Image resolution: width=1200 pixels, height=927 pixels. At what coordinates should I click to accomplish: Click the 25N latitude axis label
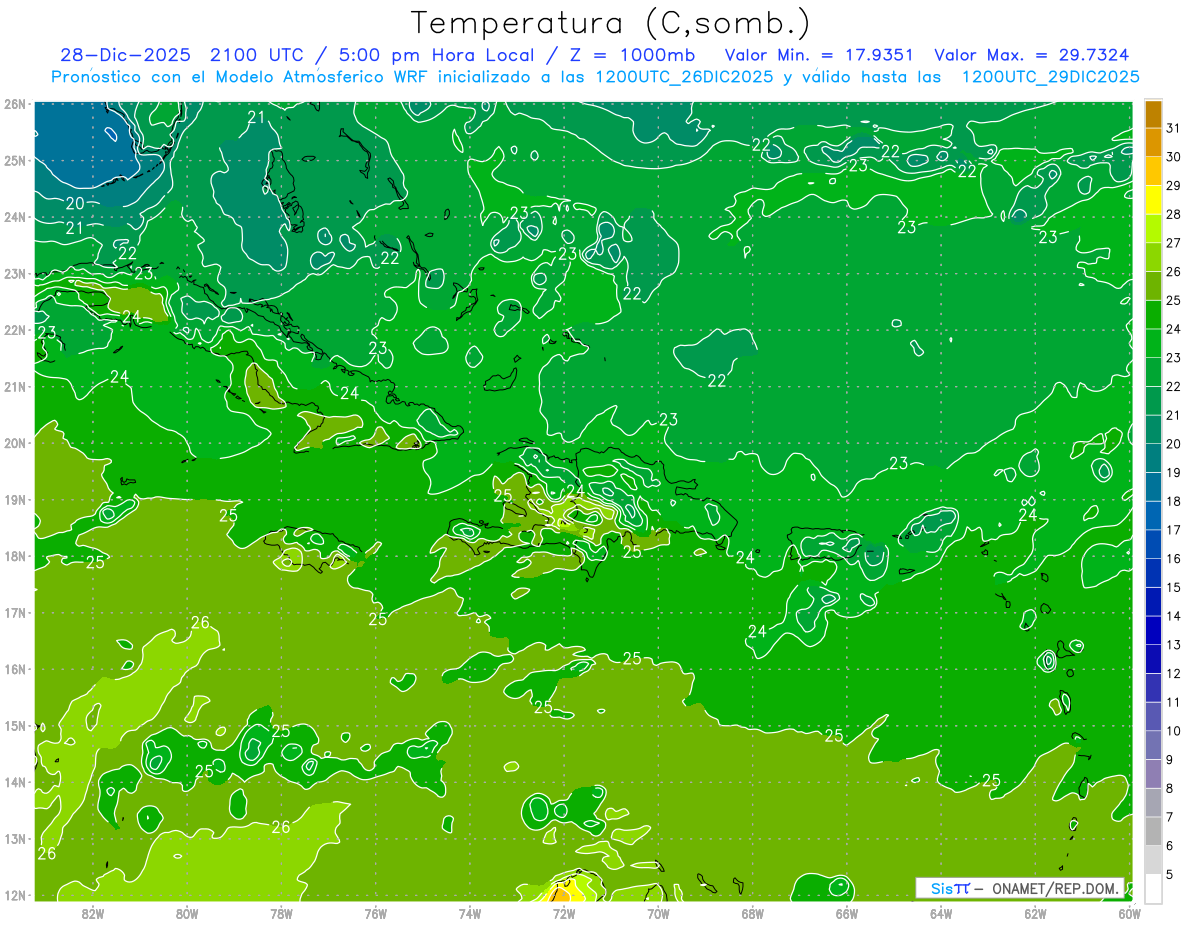15,160
